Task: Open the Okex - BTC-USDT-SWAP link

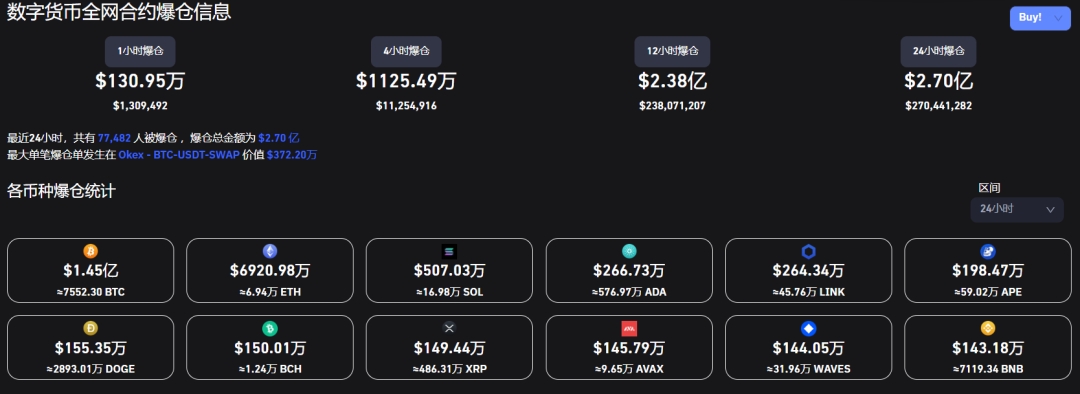Action: point(179,155)
